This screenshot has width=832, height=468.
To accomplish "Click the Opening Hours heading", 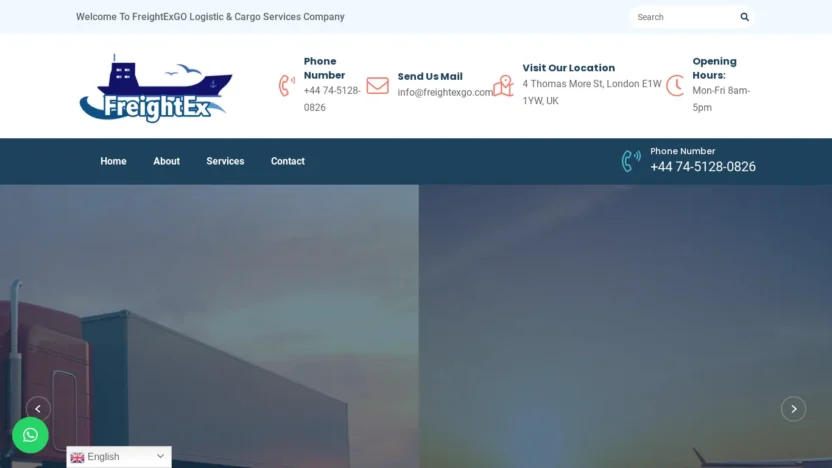I will pyautogui.click(x=714, y=68).
